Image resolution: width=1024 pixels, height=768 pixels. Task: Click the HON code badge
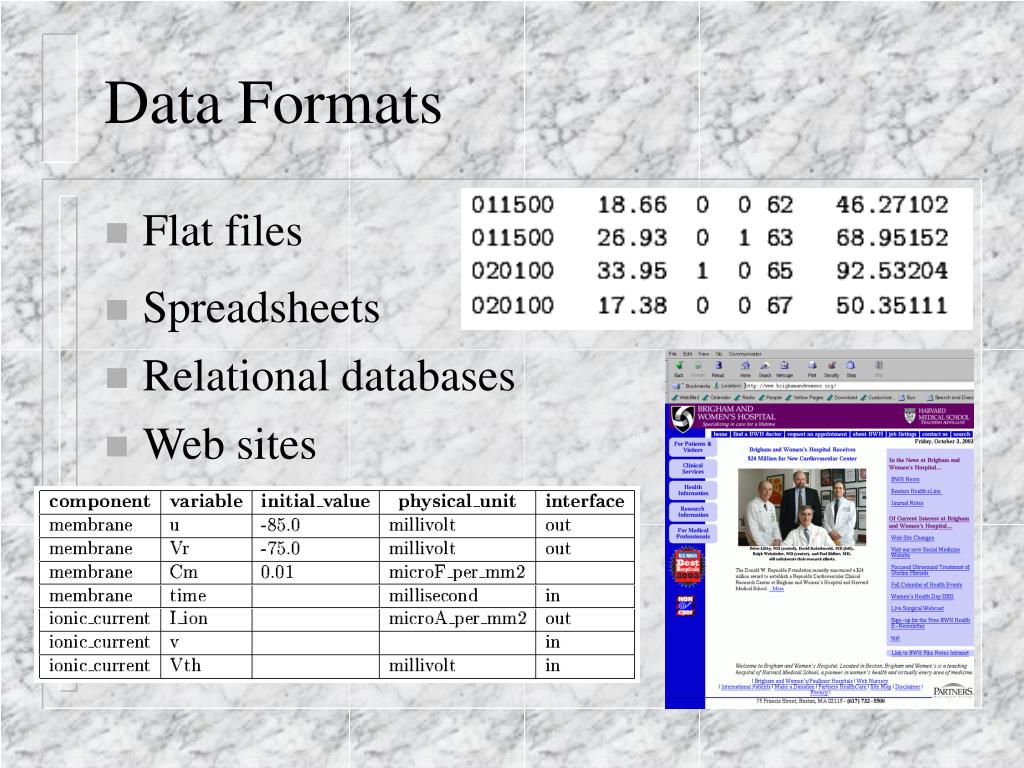[685, 605]
